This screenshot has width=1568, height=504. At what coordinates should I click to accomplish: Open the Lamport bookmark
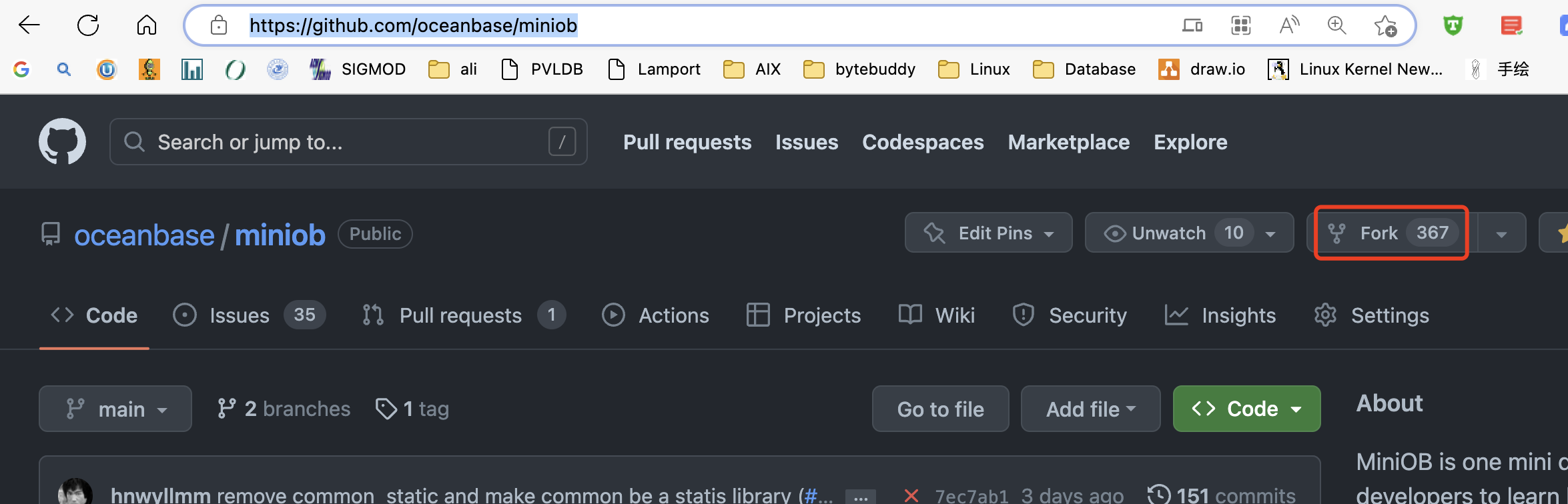click(x=654, y=69)
